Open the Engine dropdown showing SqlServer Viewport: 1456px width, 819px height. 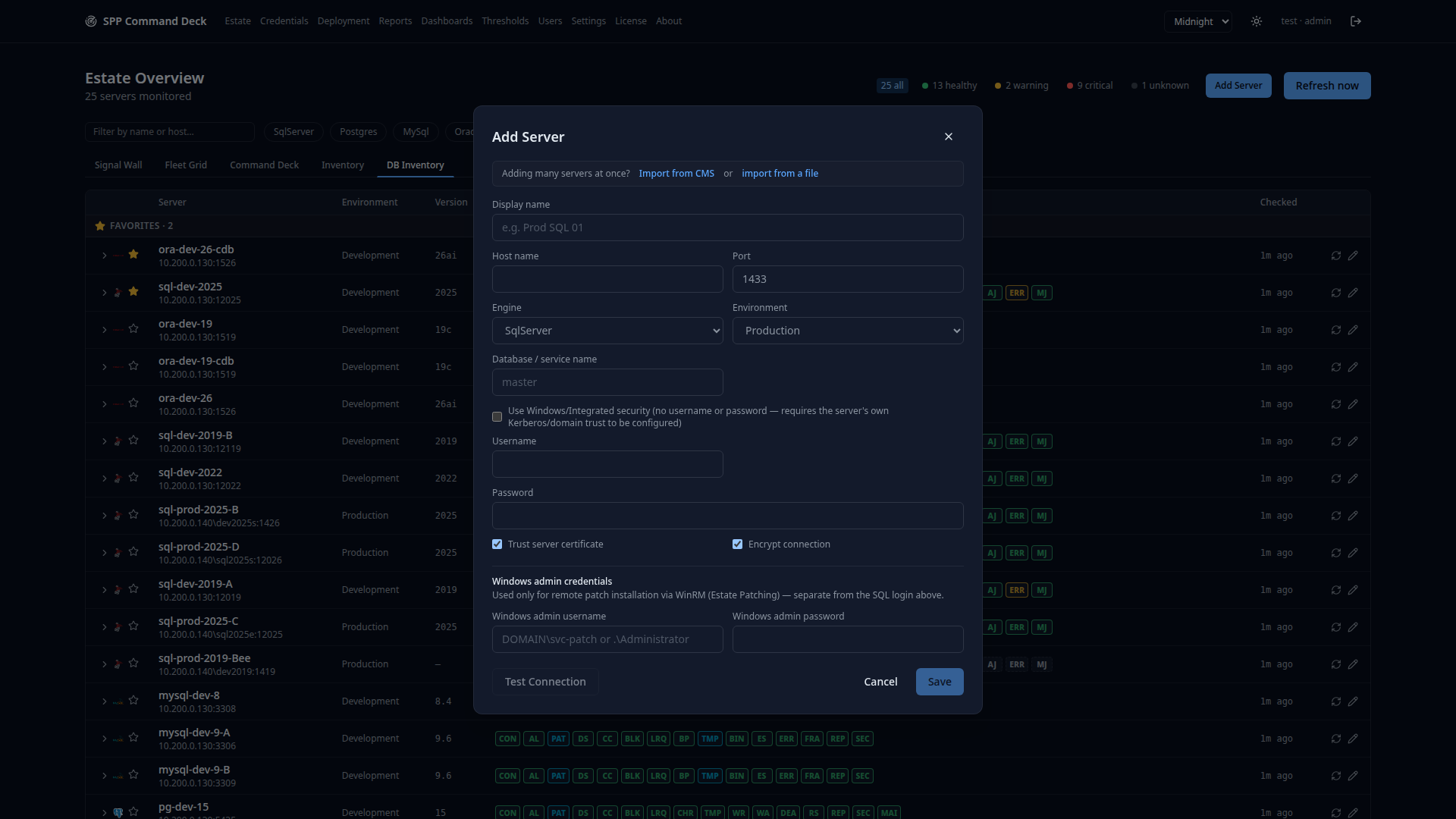(x=607, y=331)
